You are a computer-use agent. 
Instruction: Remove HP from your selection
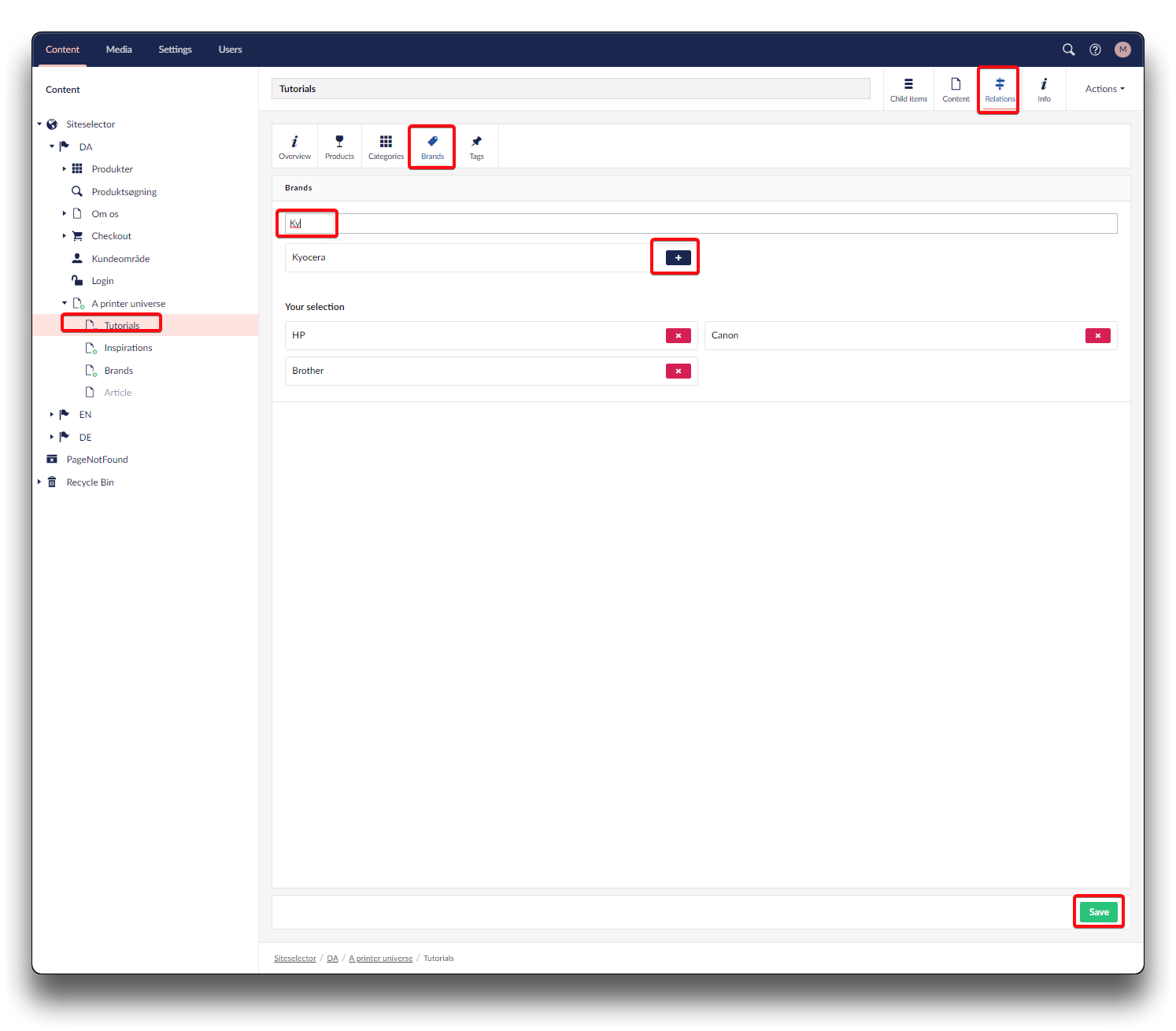coord(678,335)
